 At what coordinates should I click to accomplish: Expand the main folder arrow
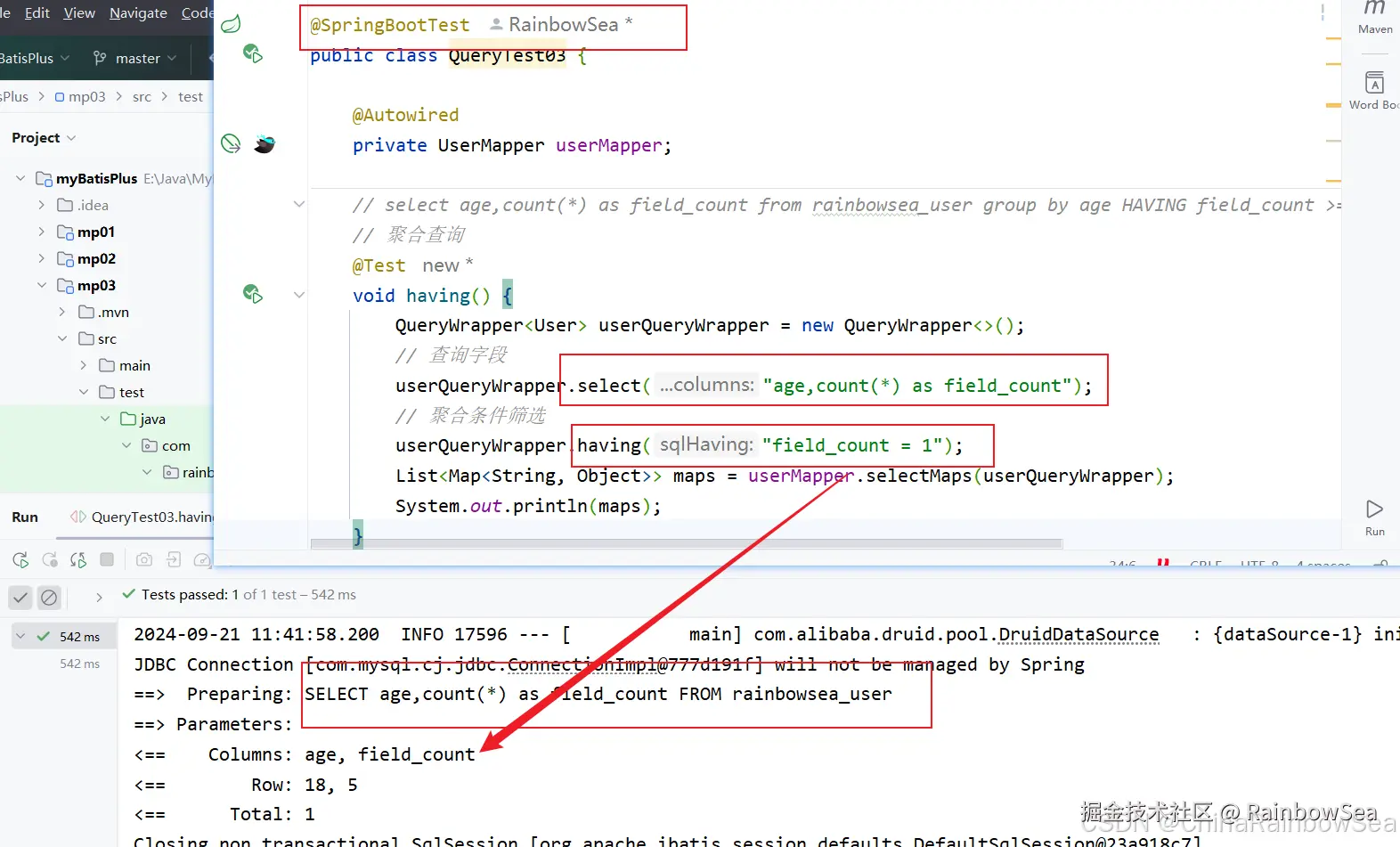coord(83,365)
